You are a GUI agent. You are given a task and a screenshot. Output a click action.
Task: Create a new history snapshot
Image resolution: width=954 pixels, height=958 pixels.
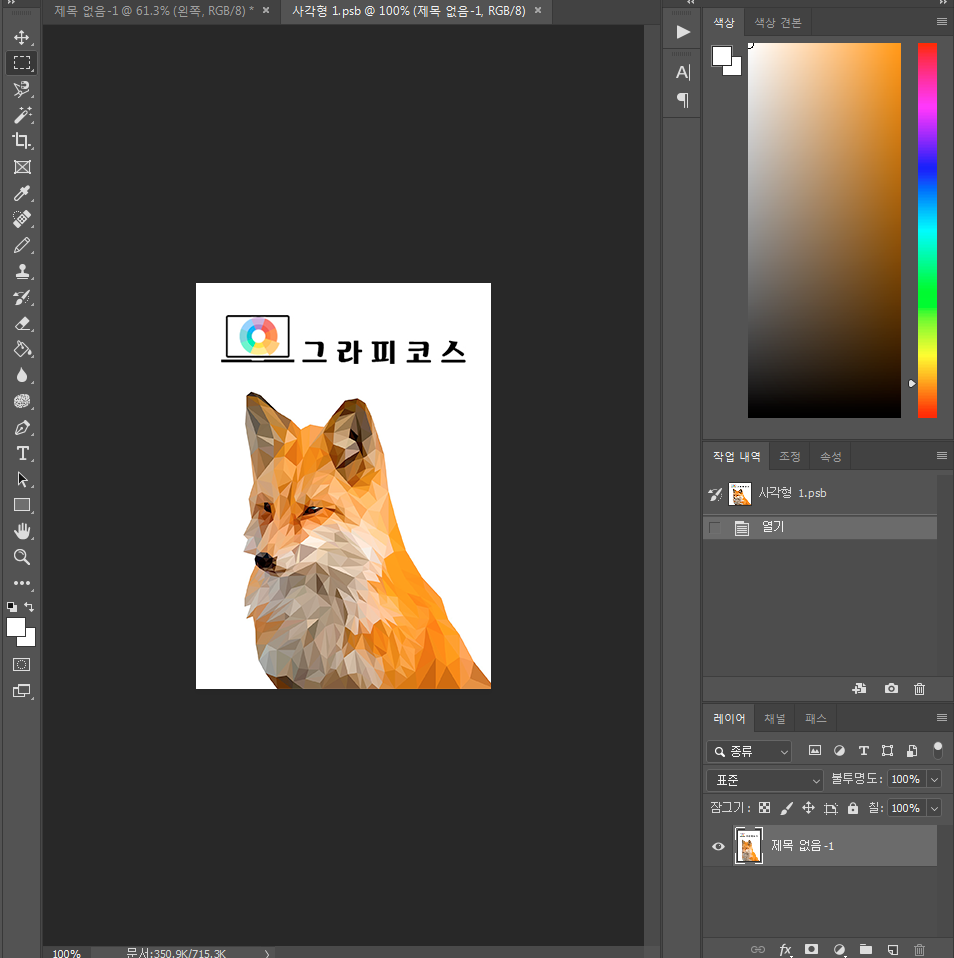point(891,689)
